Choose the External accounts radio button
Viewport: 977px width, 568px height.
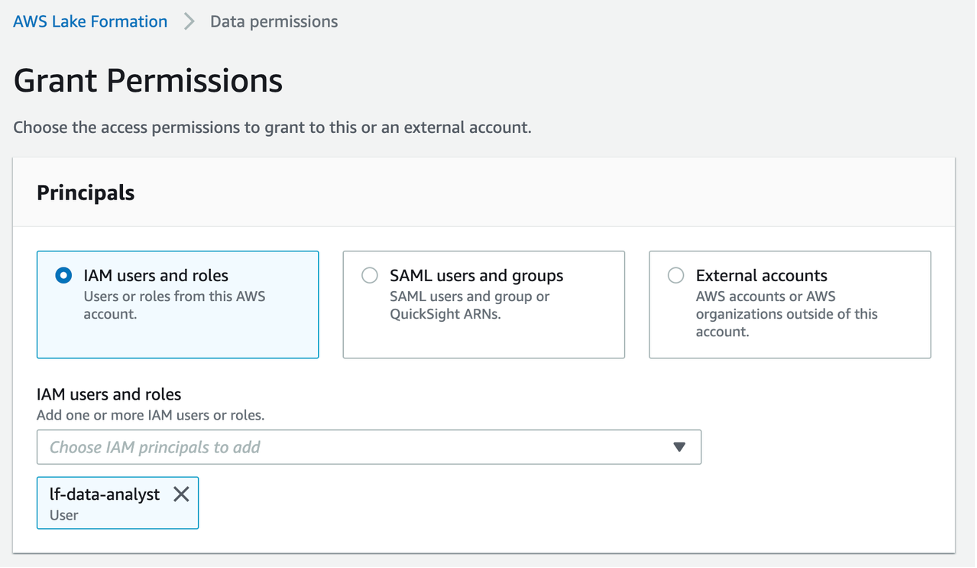point(676,276)
